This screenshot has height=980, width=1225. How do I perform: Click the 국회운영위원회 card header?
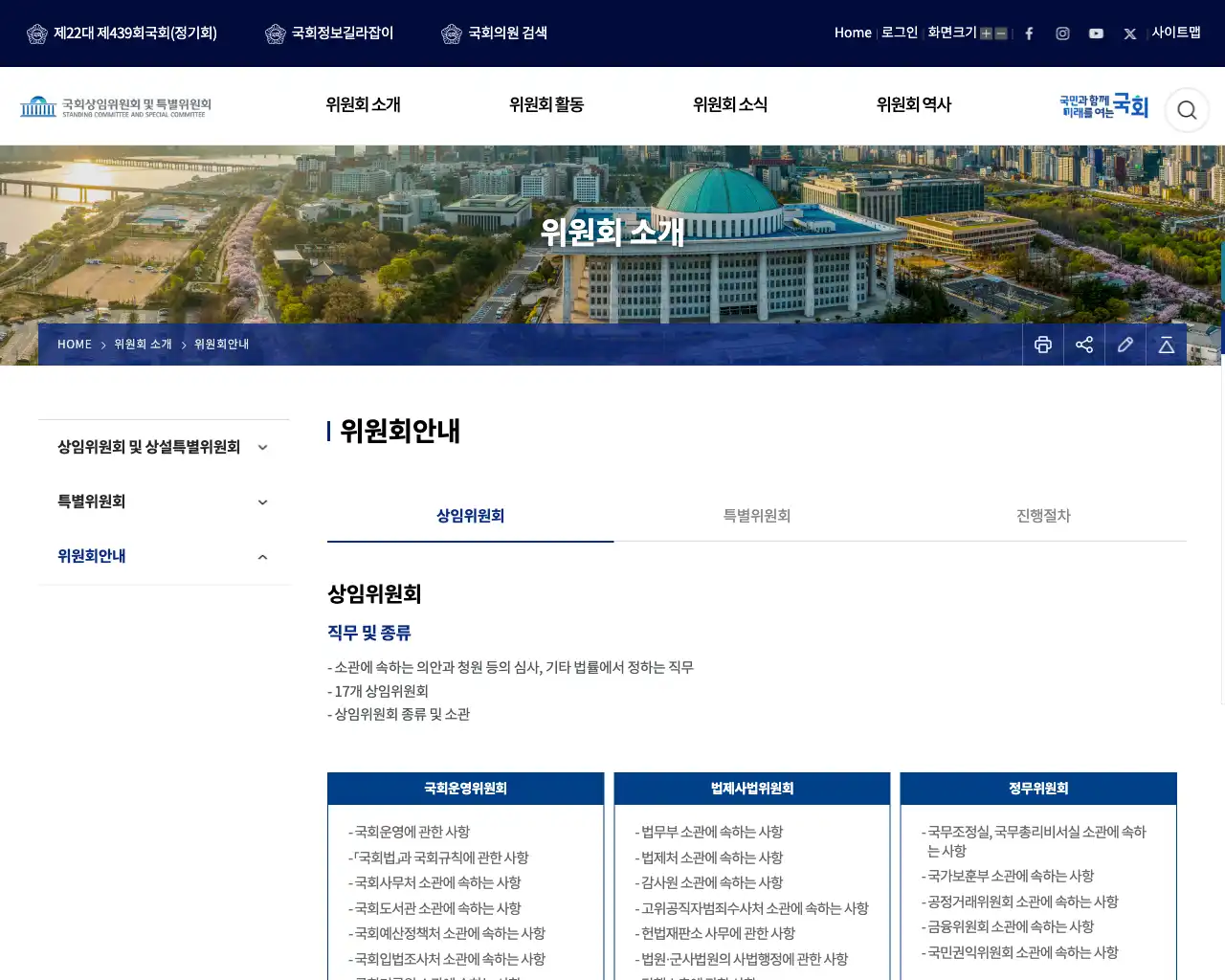pos(465,789)
